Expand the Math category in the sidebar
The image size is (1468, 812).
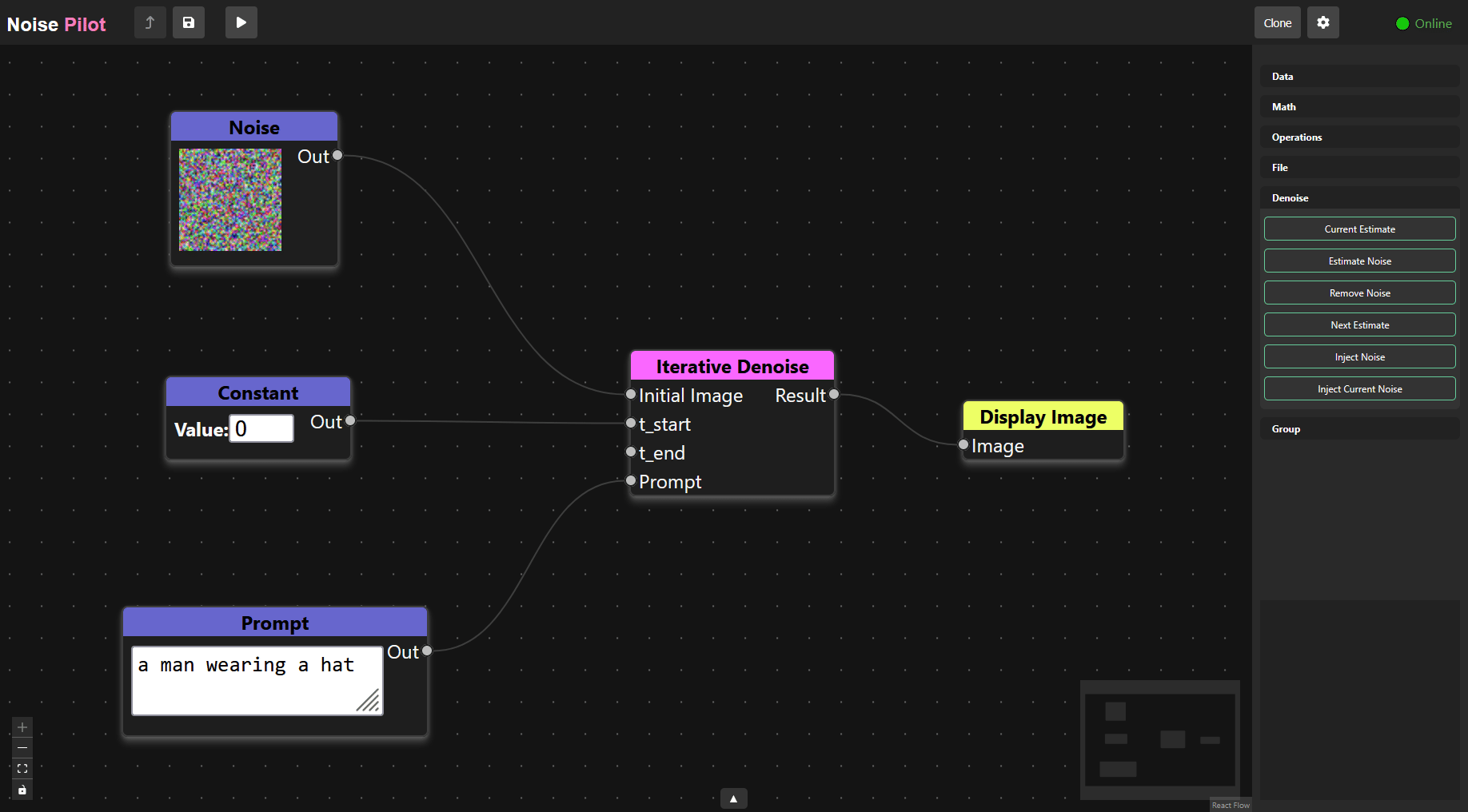1359,106
